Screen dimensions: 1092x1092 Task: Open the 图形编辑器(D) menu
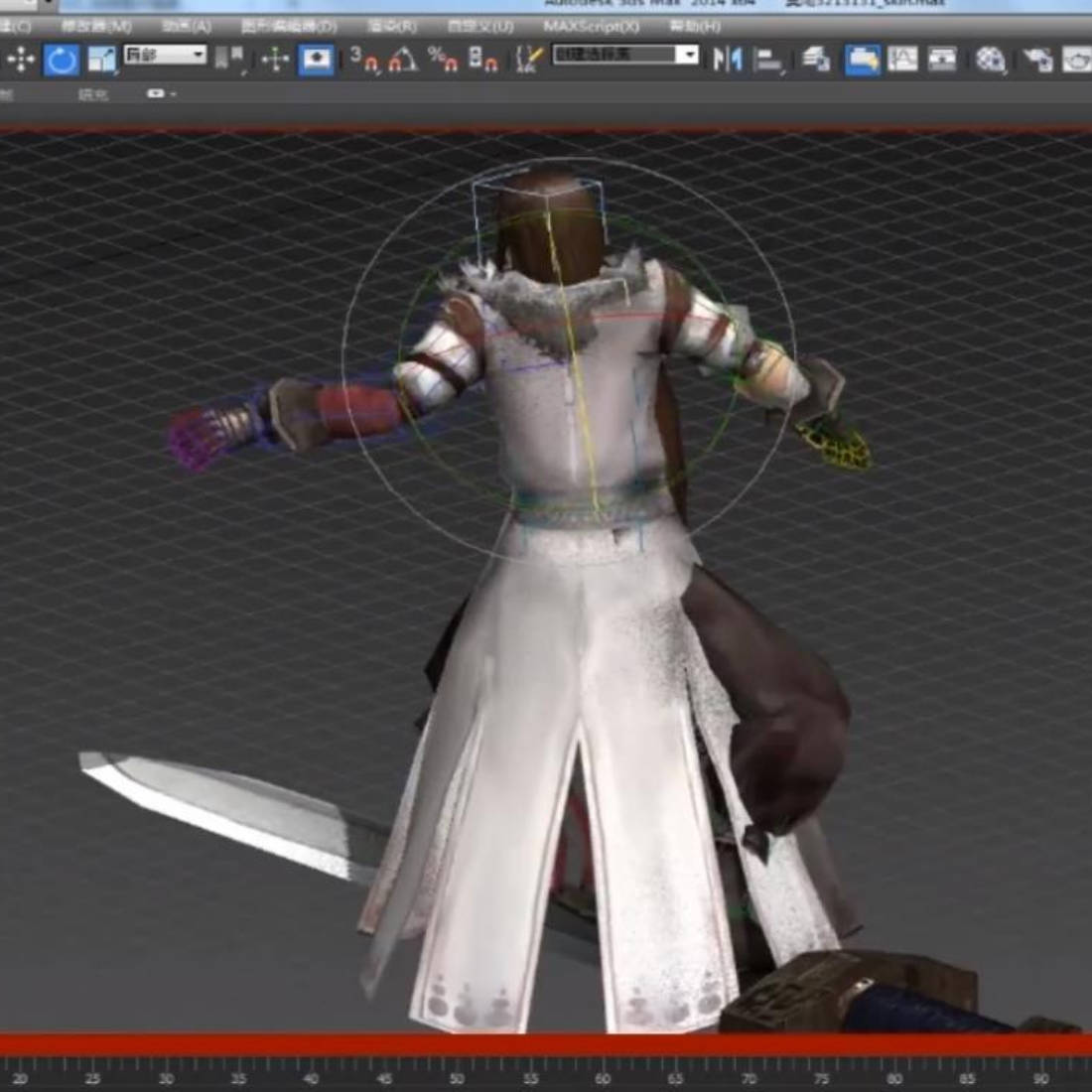point(289,27)
